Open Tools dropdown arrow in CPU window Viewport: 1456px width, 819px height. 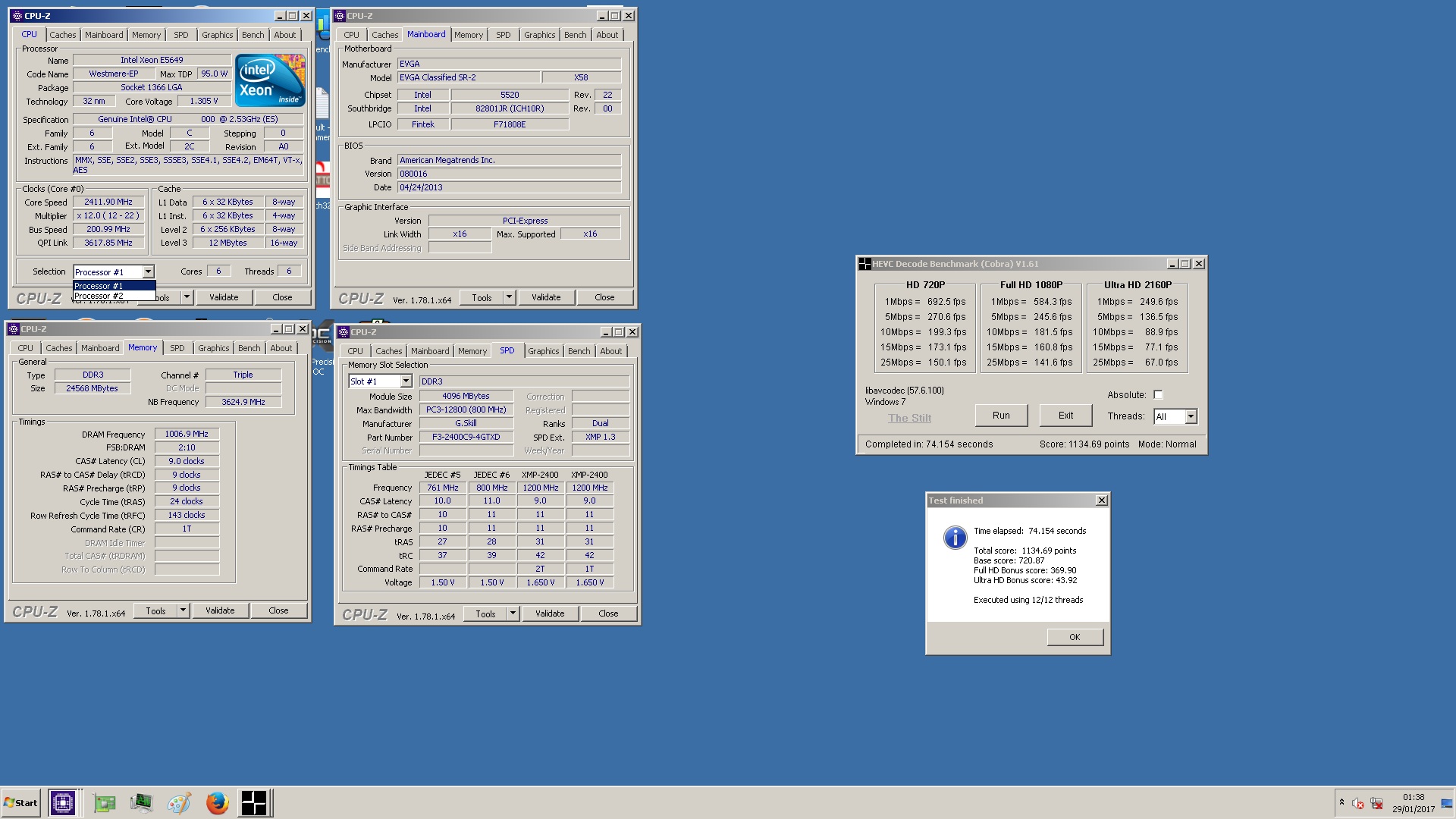tap(187, 297)
